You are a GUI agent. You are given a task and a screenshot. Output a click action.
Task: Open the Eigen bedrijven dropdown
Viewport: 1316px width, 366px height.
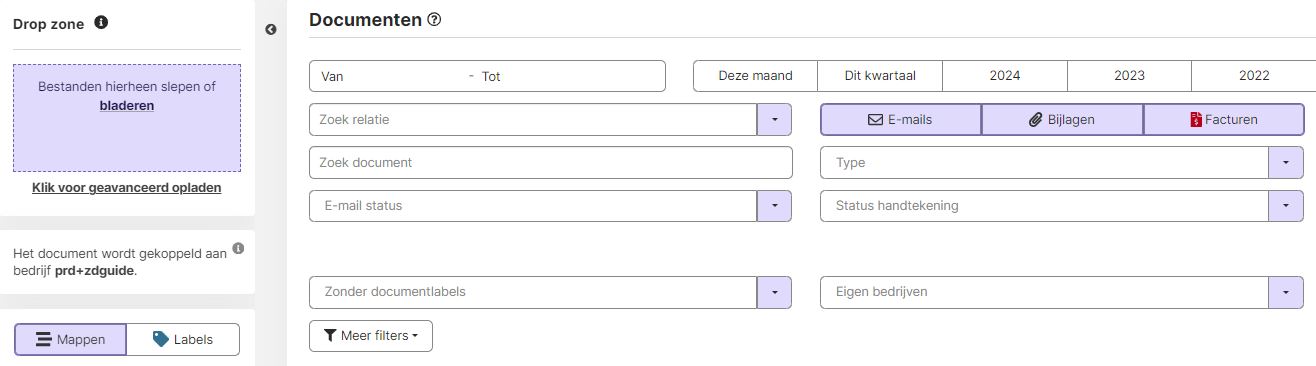1286,292
